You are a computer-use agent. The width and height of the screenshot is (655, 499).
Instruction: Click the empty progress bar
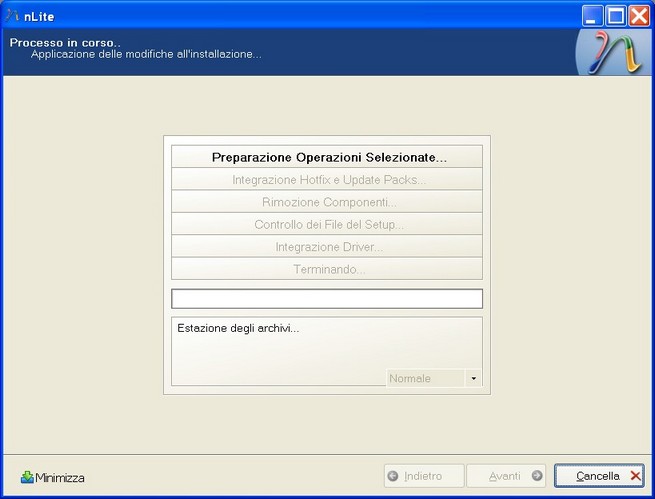(327, 298)
